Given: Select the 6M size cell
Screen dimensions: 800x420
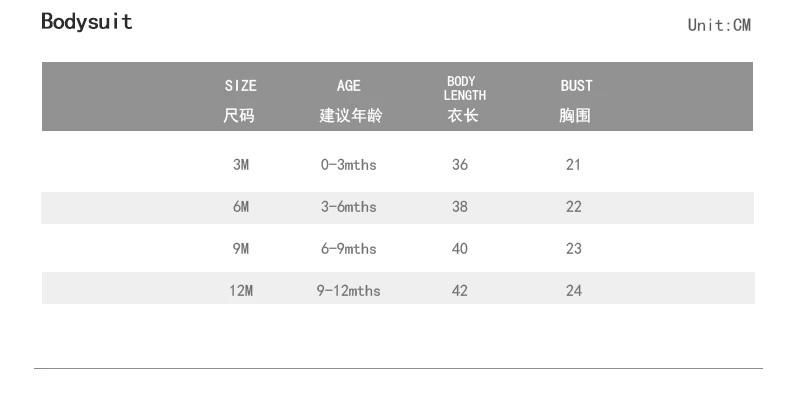Looking at the screenshot, I should point(240,207).
